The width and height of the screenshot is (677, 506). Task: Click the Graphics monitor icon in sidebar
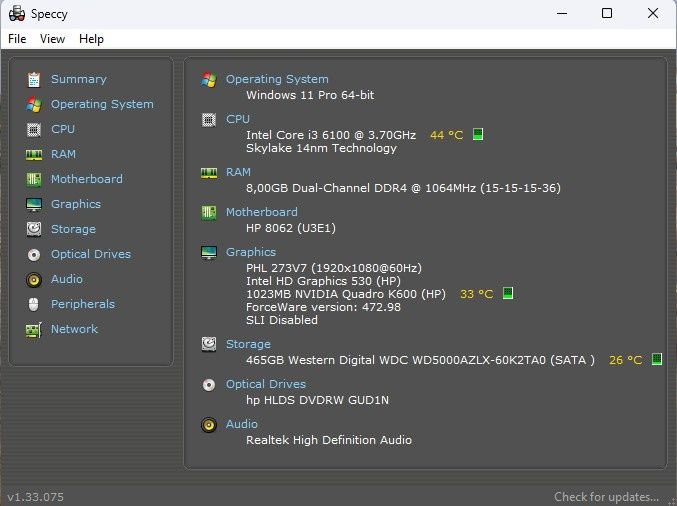[34, 204]
